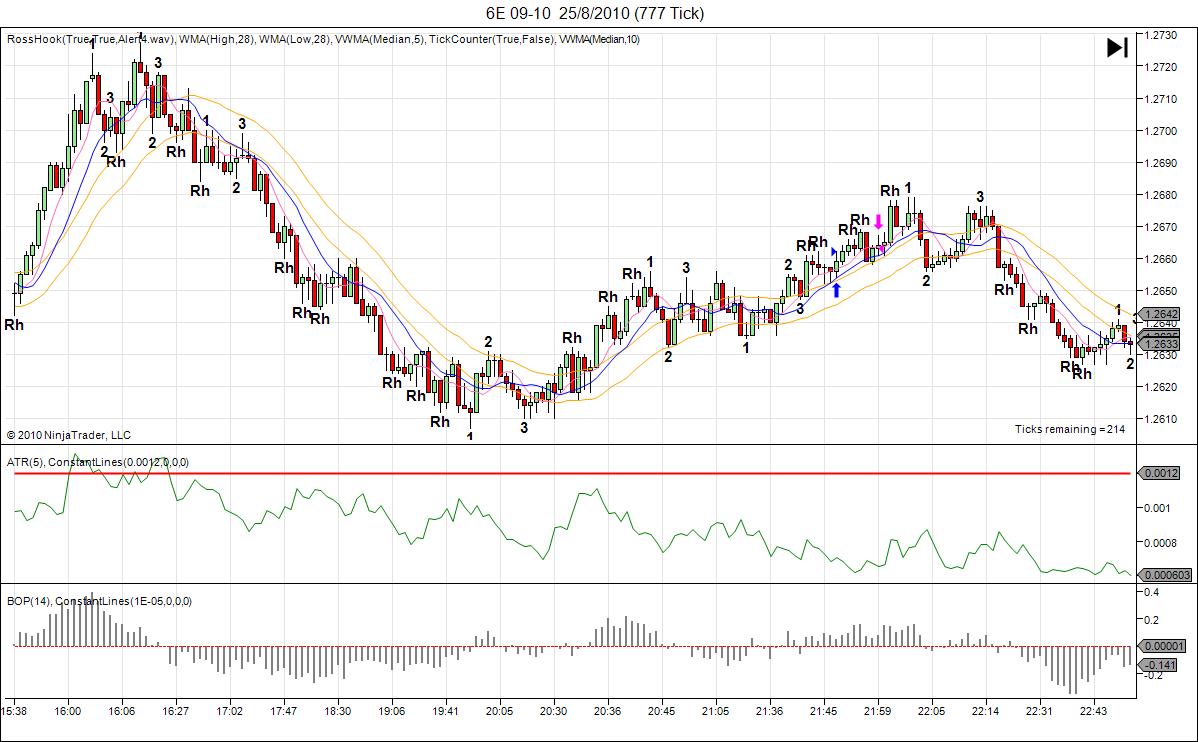
Task: Click the second blue up-arrow signal marker
Action: (835, 249)
